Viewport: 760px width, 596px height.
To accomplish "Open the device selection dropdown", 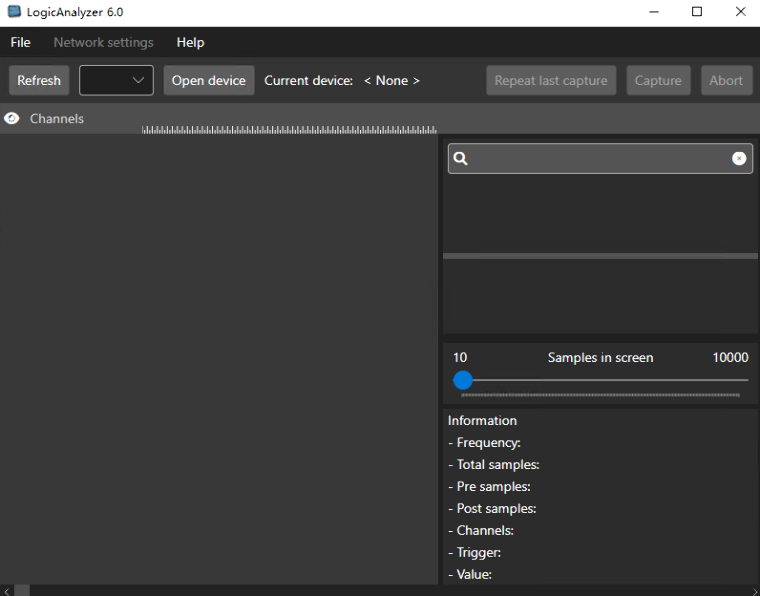I will click(x=116, y=80).
